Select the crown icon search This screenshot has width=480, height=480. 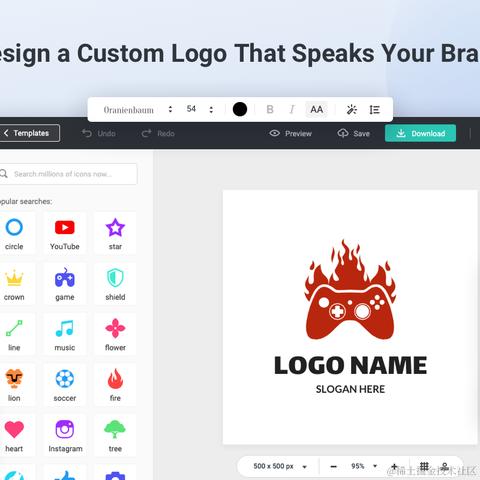click(14, 284)
